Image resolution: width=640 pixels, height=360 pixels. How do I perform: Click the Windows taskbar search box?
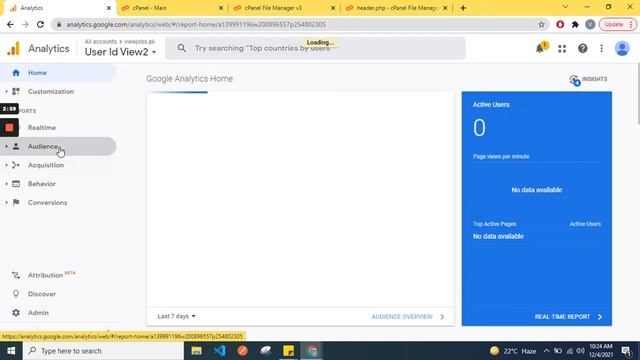(x=104, y=351)
